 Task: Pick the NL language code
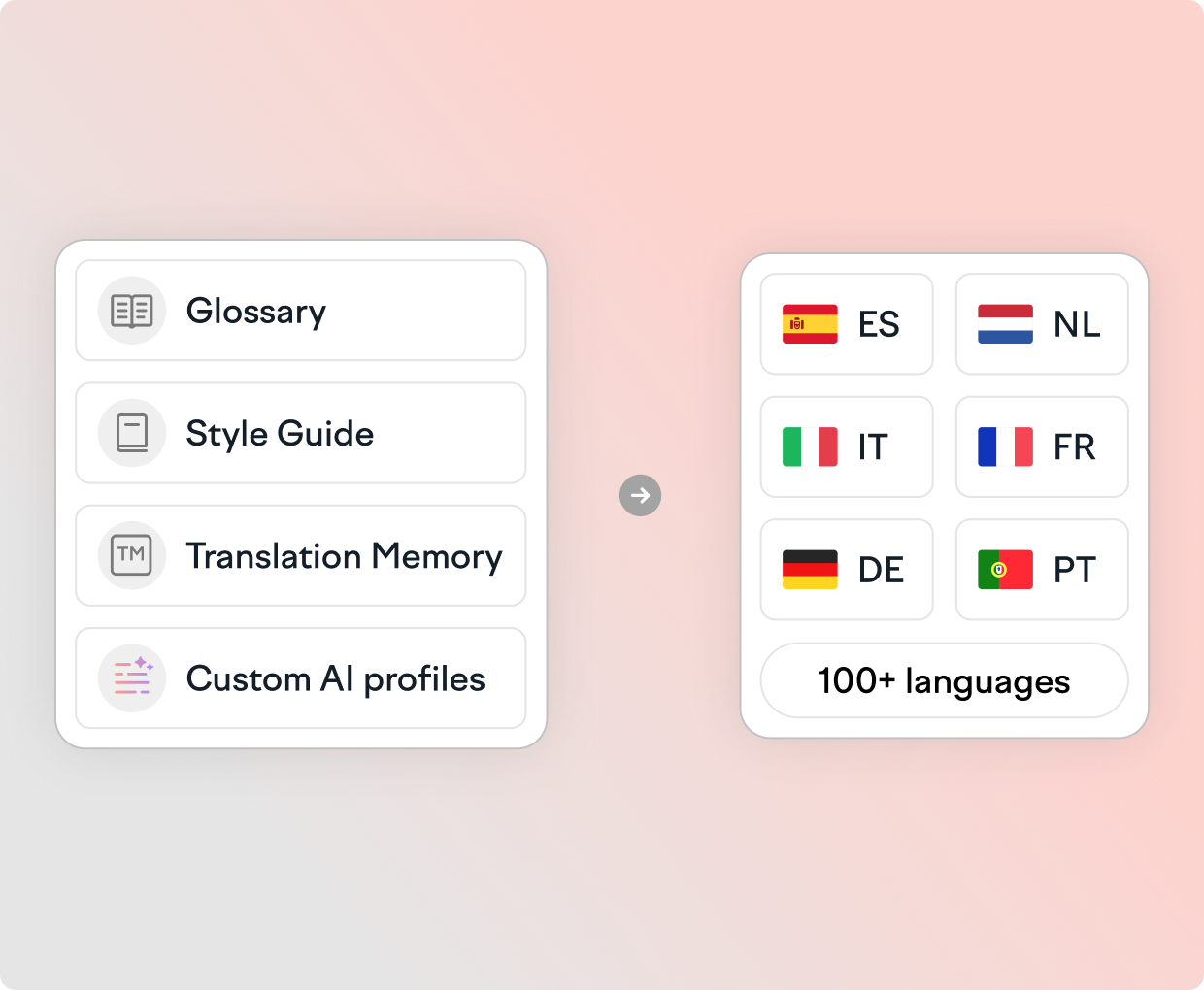pyautogui.click(x=1077, y=324)
